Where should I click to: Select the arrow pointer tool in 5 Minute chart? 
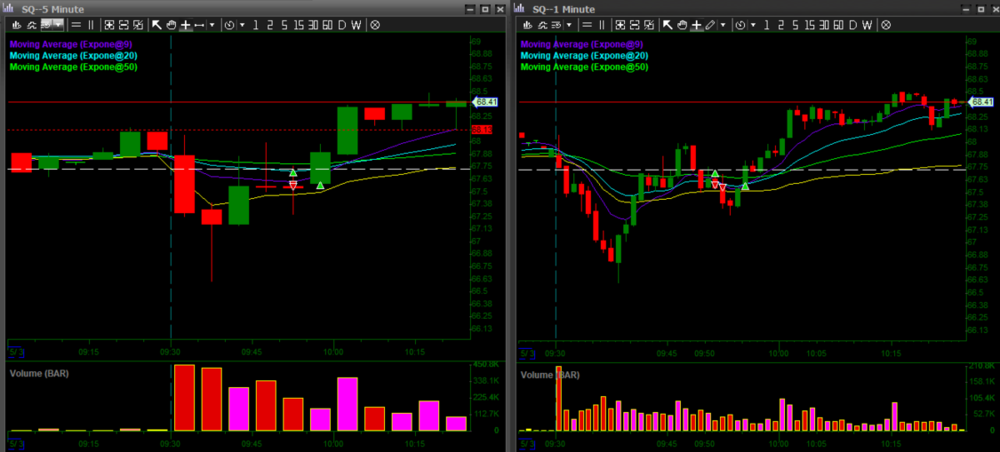(x=156, y=24)
